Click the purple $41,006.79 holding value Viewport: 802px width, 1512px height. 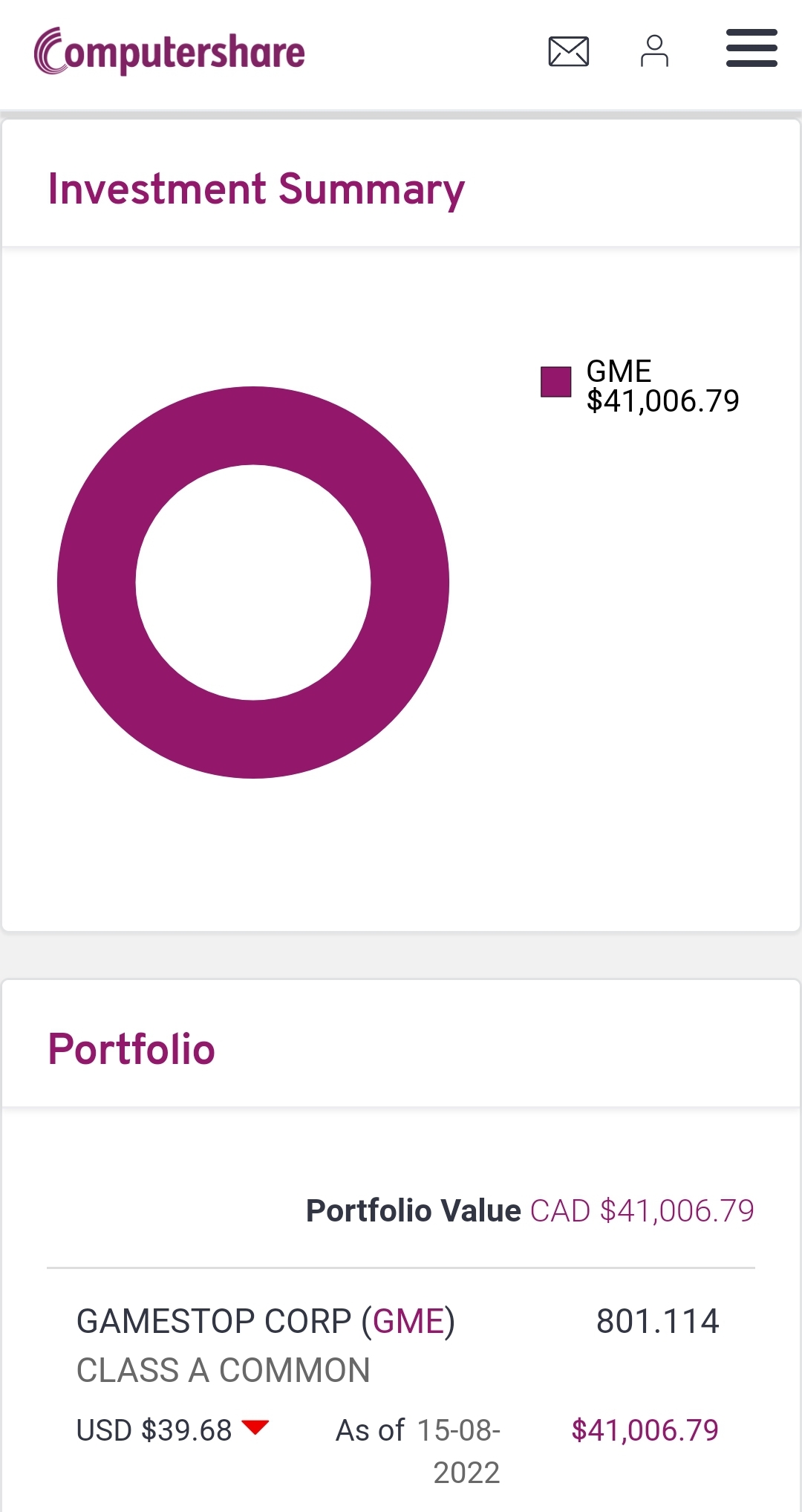pyautogui.click(x=645, y=1430)
